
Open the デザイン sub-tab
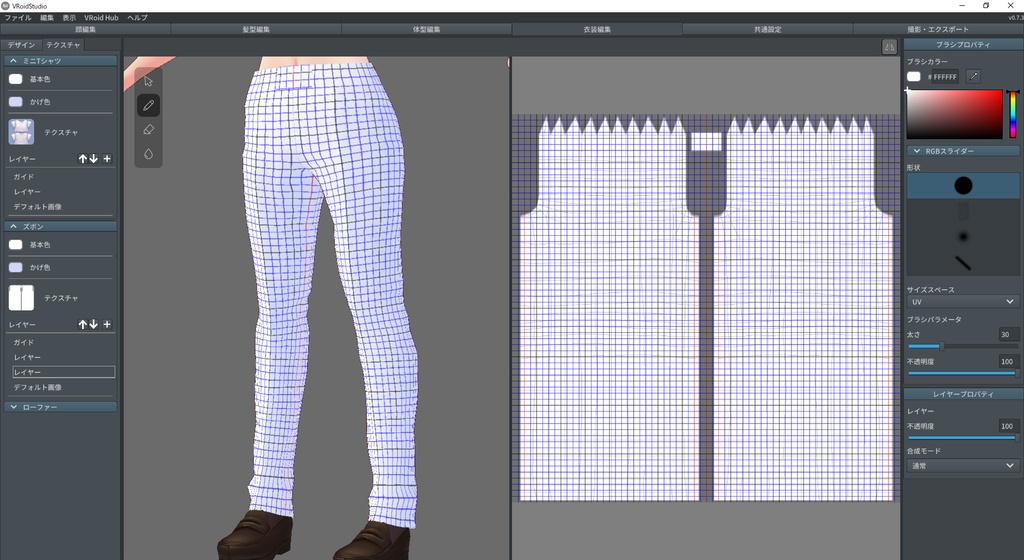point(21,45)
